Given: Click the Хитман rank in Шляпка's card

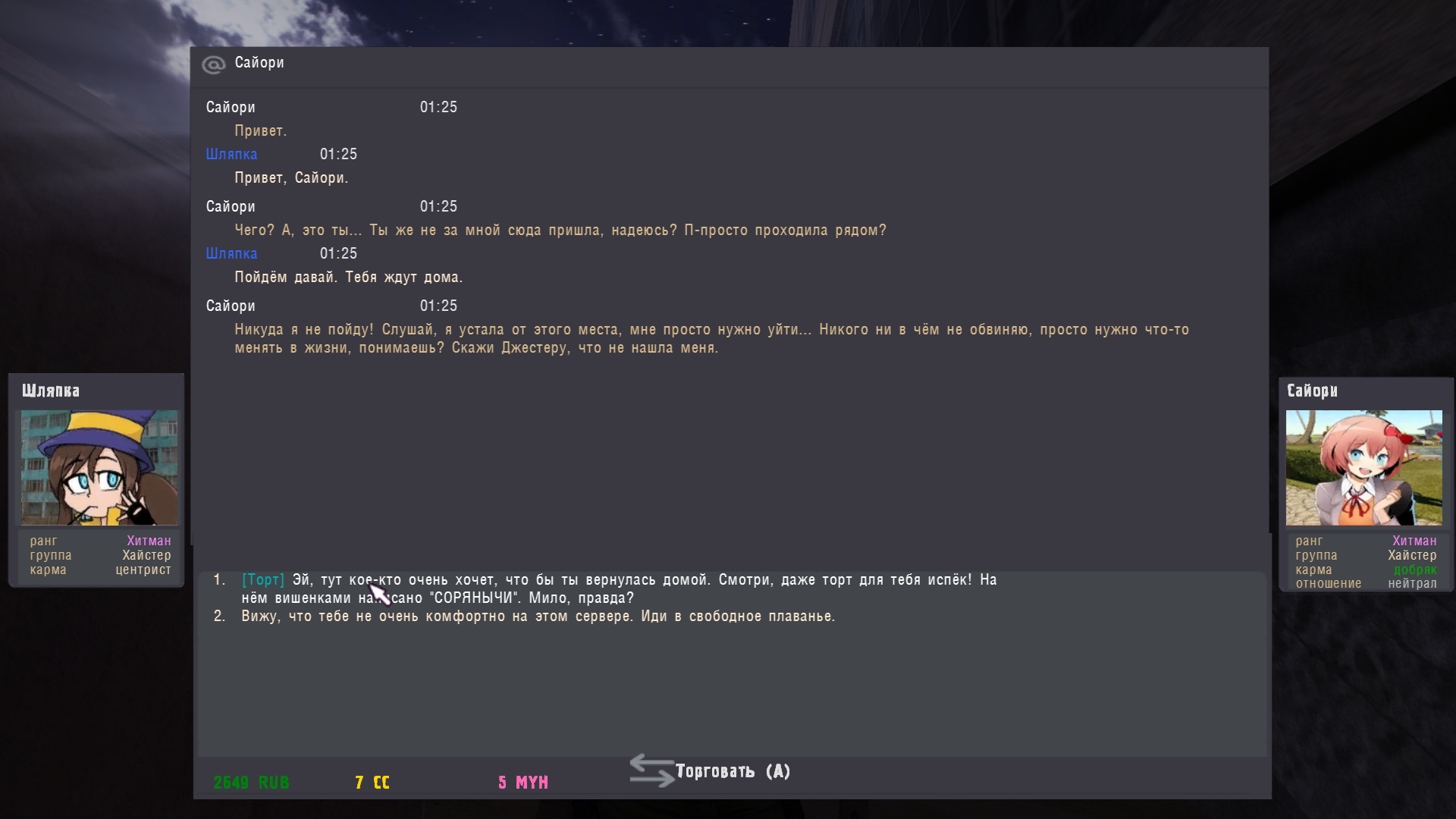Looking at the screenshot, I should pyautogui.click(x=149, y=541).
